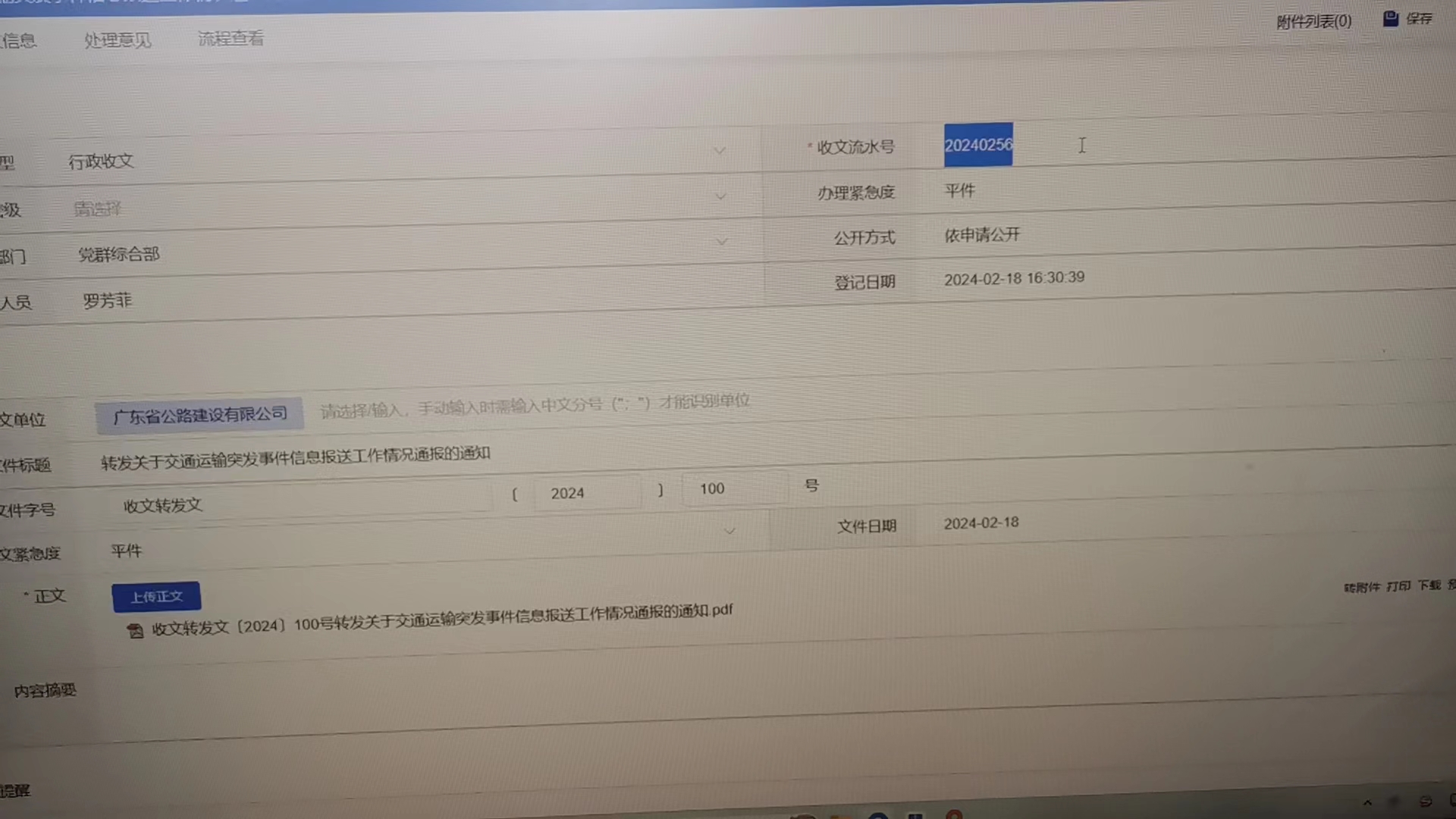This screenshot has height=819, width=1456.
Task: Click 上传正文 upload button
Action: (156, 597)
